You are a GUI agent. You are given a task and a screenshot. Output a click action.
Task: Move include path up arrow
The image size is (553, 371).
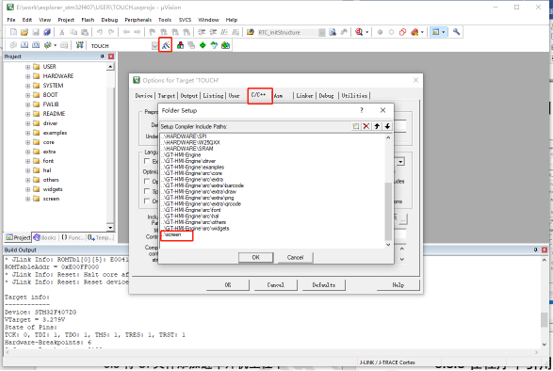coord(377,126)
